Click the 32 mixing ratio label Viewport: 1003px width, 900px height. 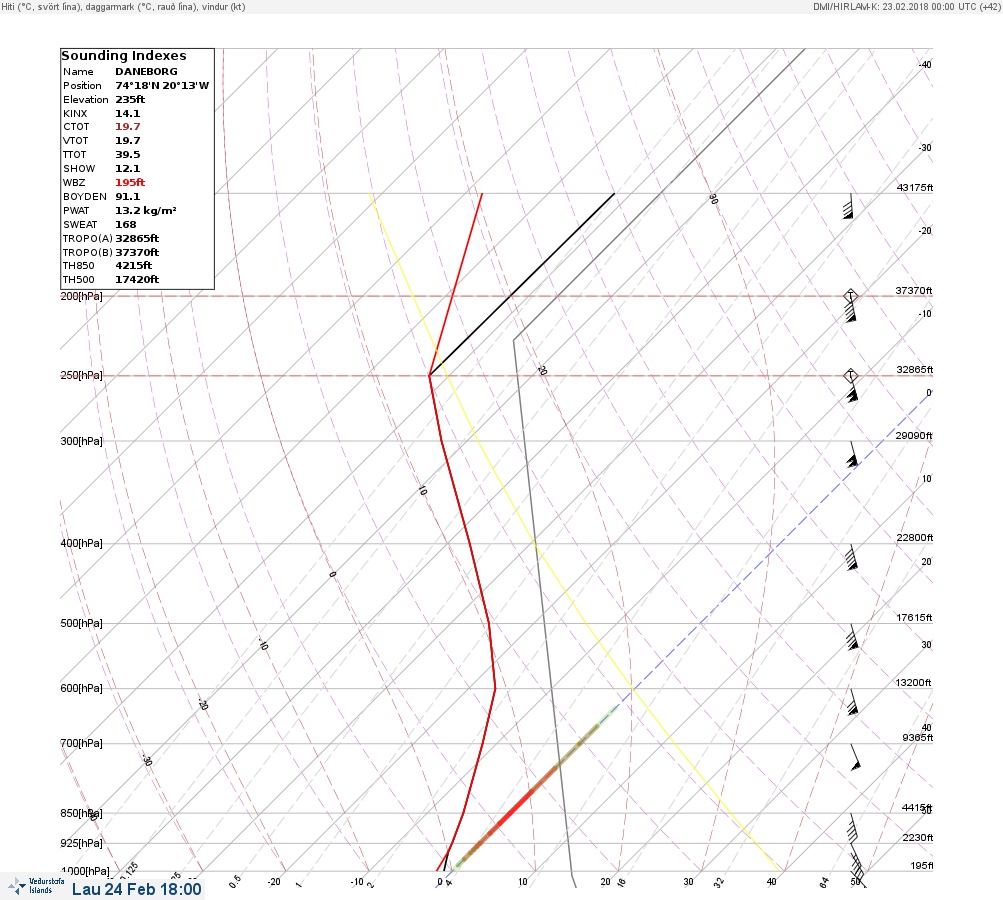tap(719, 883)
